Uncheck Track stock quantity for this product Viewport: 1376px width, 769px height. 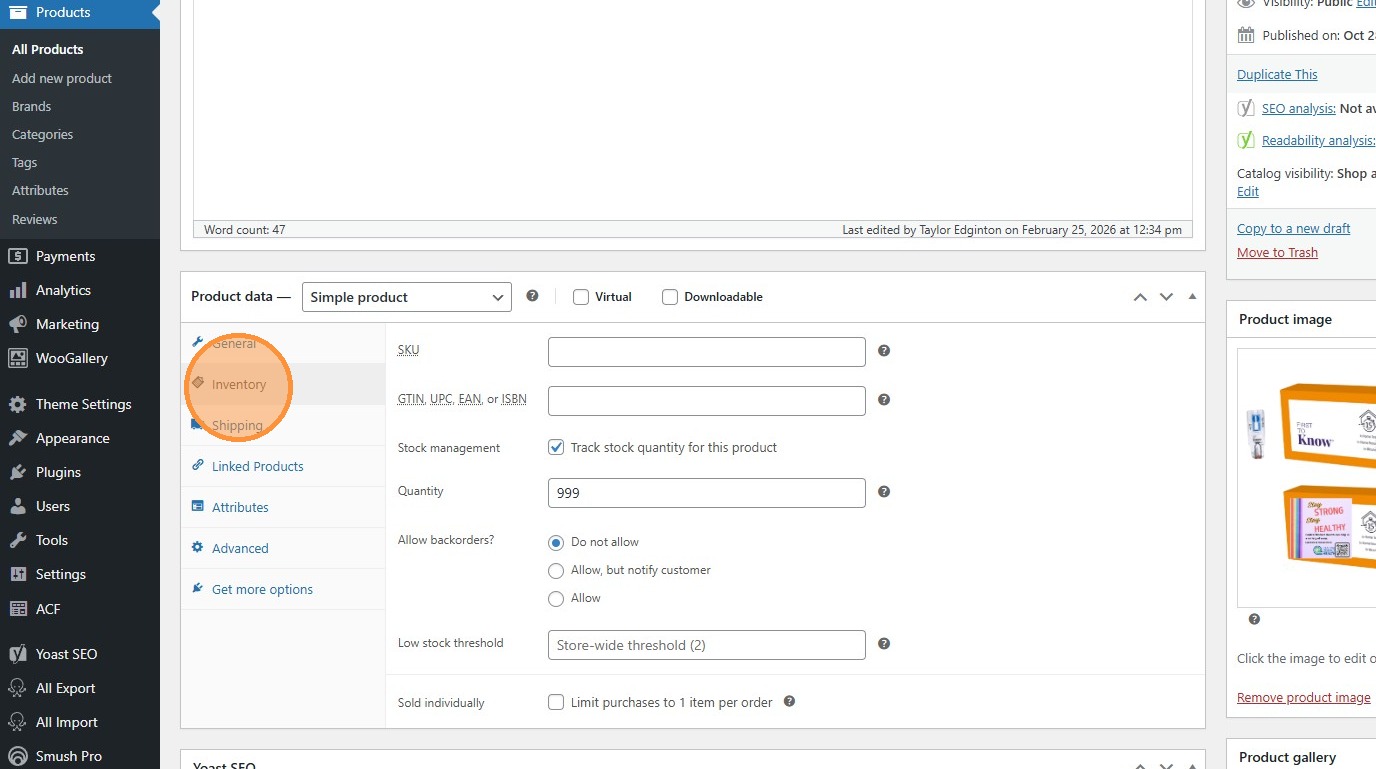click(x=556, y=447)
